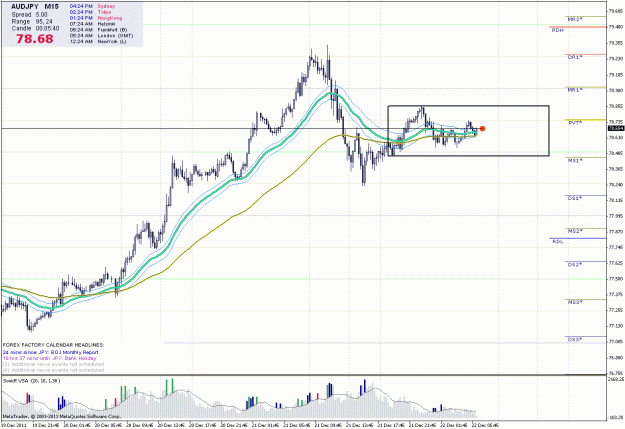Click the MS2* pivot level label

(x=575, y=231)
